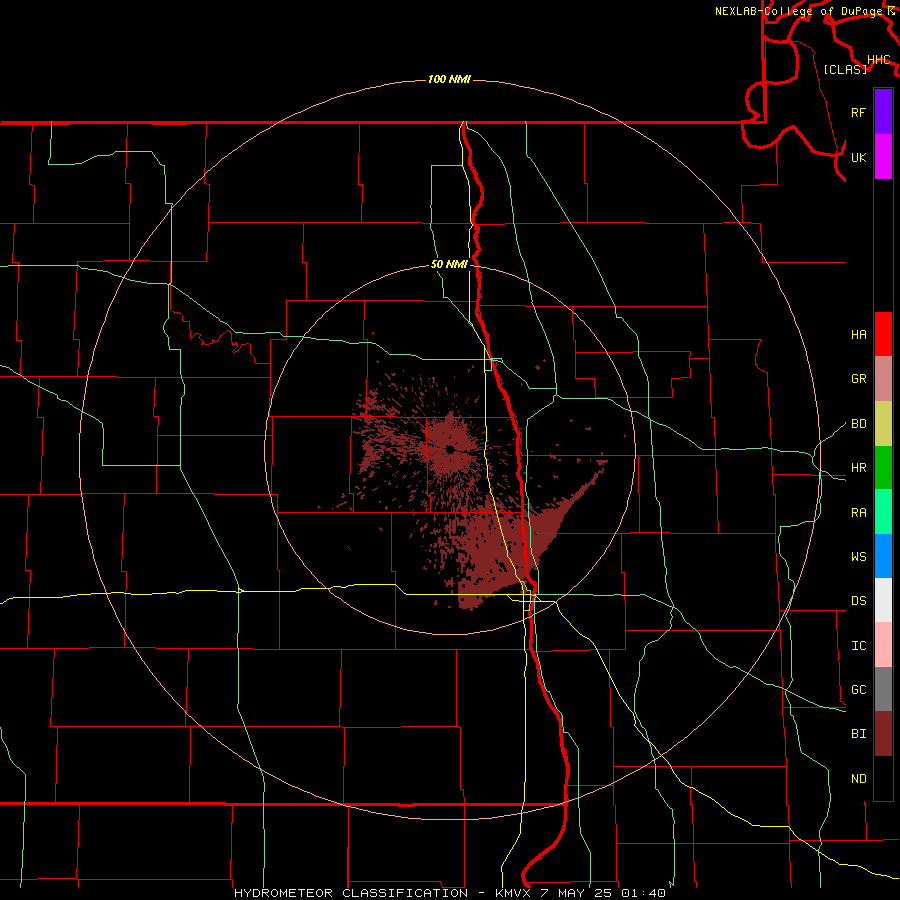
Task: Click the DS legend label
Action: tap(859, 601)
